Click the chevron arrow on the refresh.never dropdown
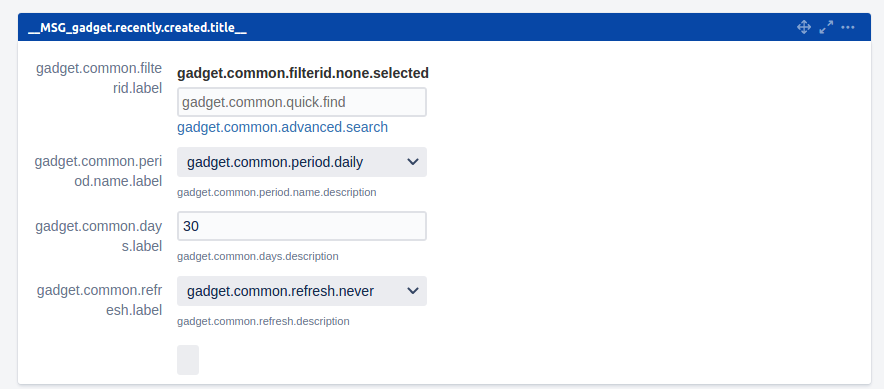 (x=413, y=291)
